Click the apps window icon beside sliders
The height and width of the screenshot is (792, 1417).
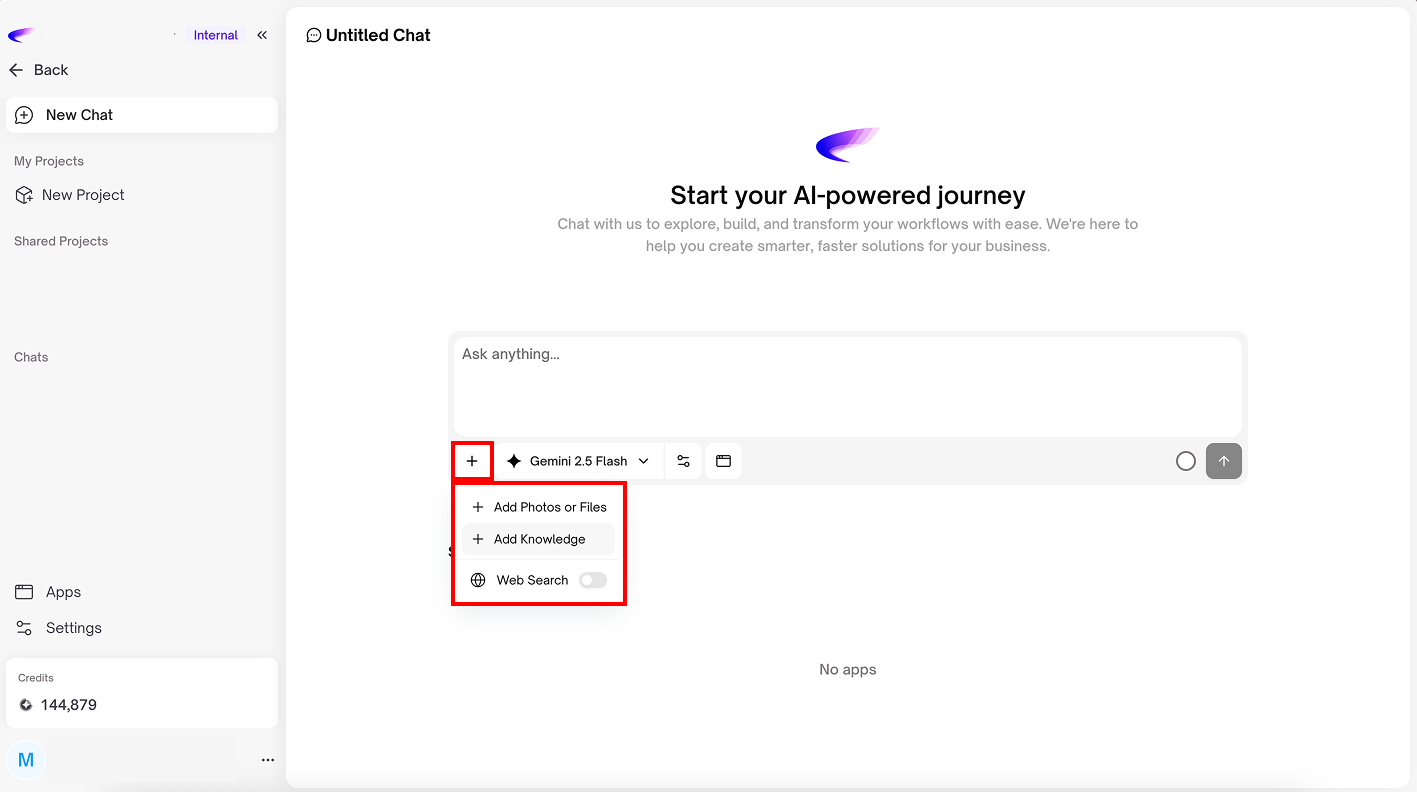click(x=723, y=461)
